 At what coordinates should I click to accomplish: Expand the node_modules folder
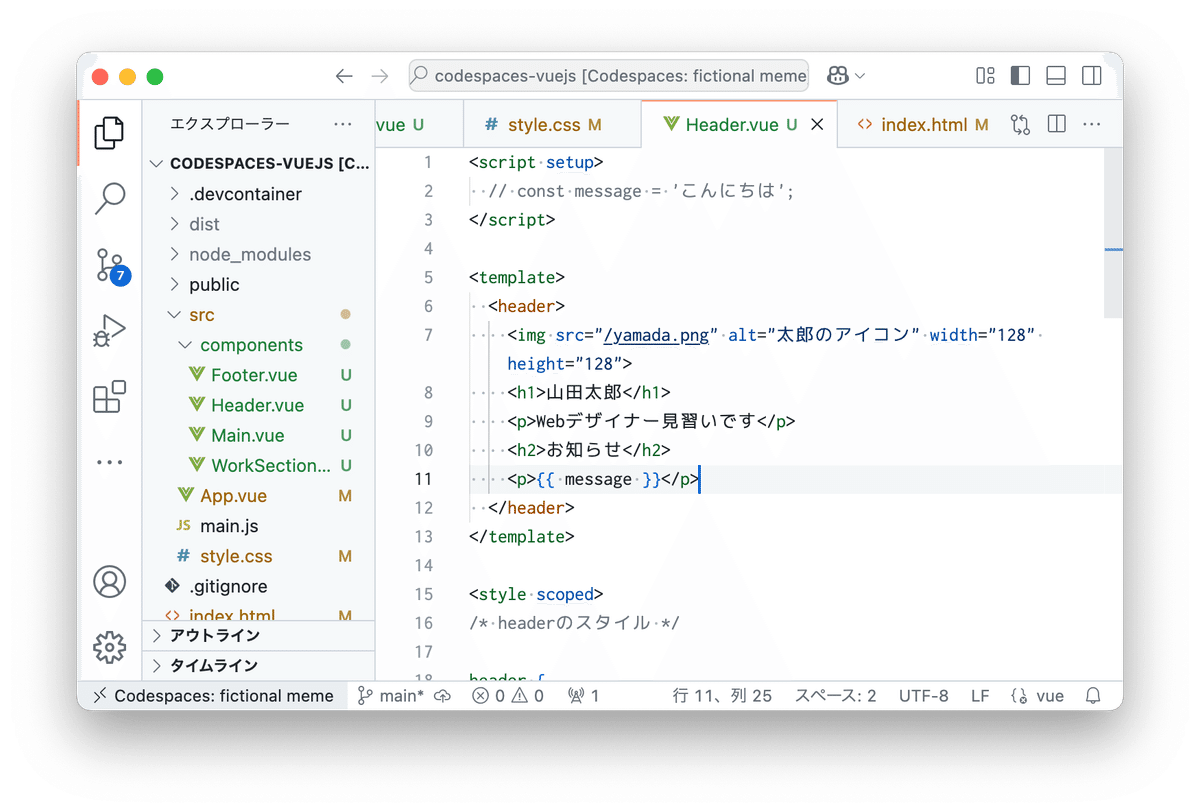[x=260, y=254]
